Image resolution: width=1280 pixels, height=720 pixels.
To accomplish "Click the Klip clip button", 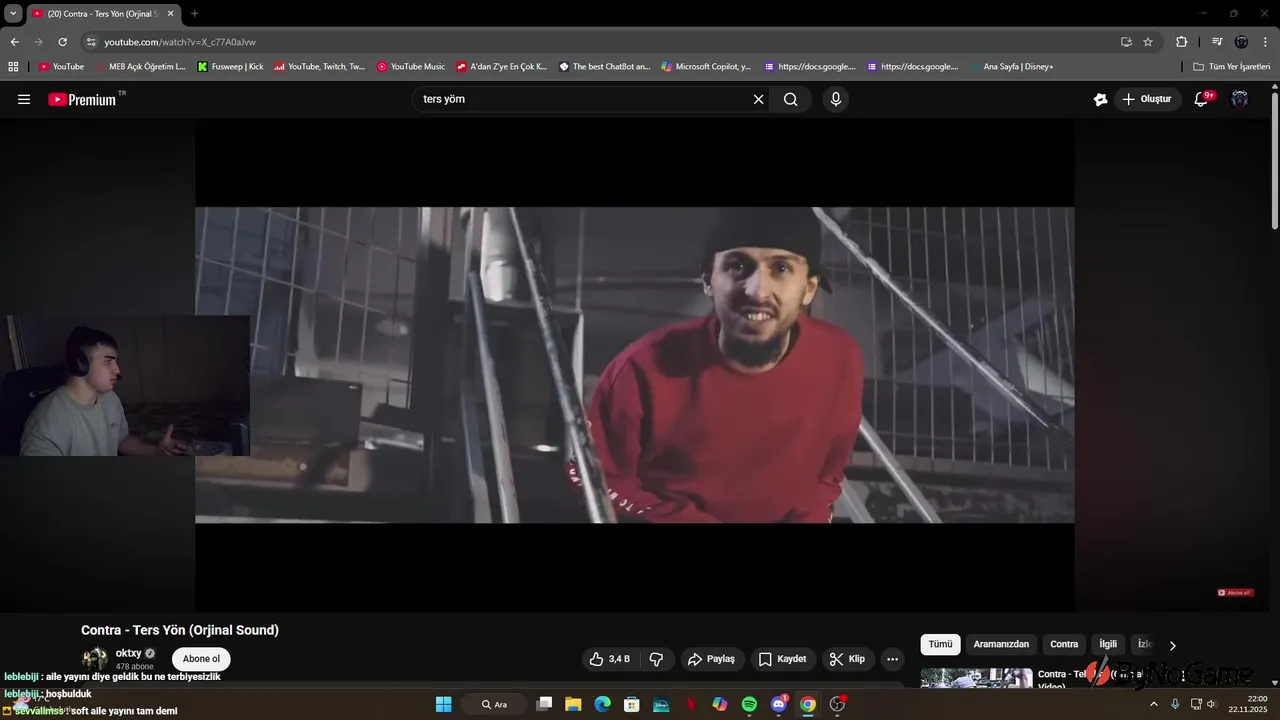I will pos(847,659).
